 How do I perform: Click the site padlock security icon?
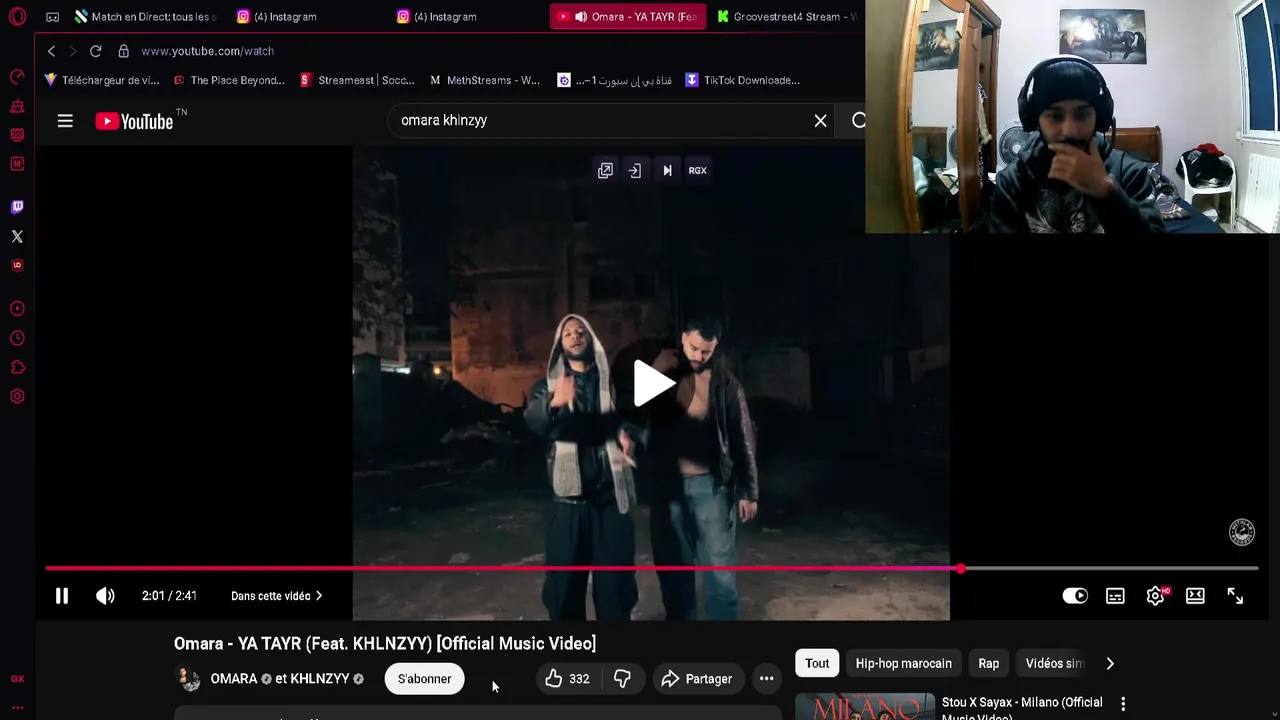[123, 51]
